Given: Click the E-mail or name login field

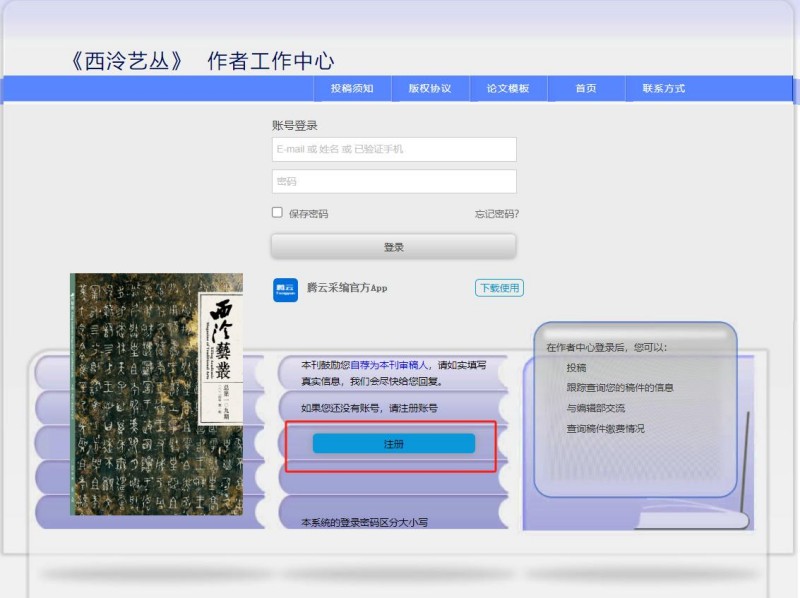Looking at the screenshot, I should point(394,150).
